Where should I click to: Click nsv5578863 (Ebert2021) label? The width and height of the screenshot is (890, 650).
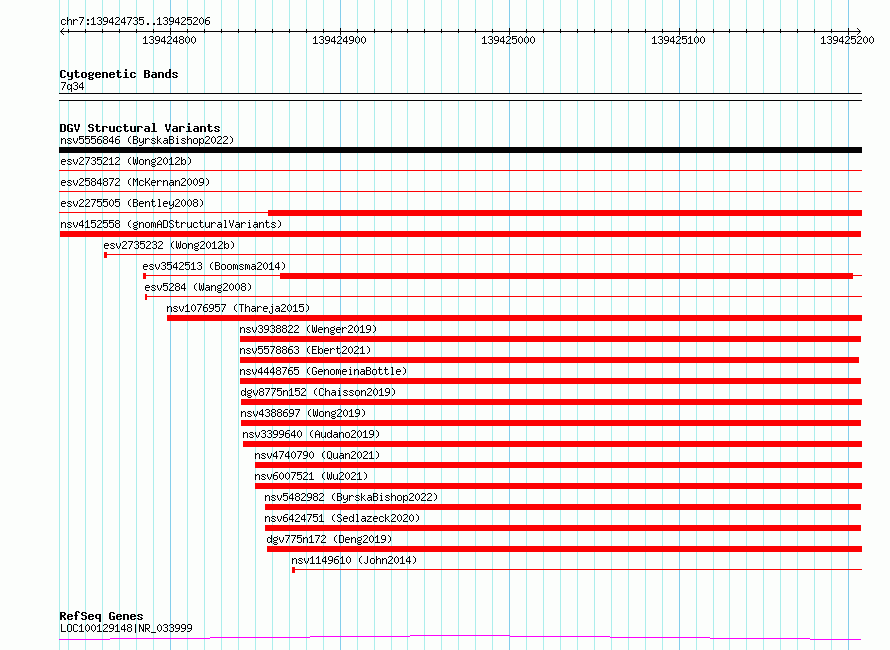point(305,350)
